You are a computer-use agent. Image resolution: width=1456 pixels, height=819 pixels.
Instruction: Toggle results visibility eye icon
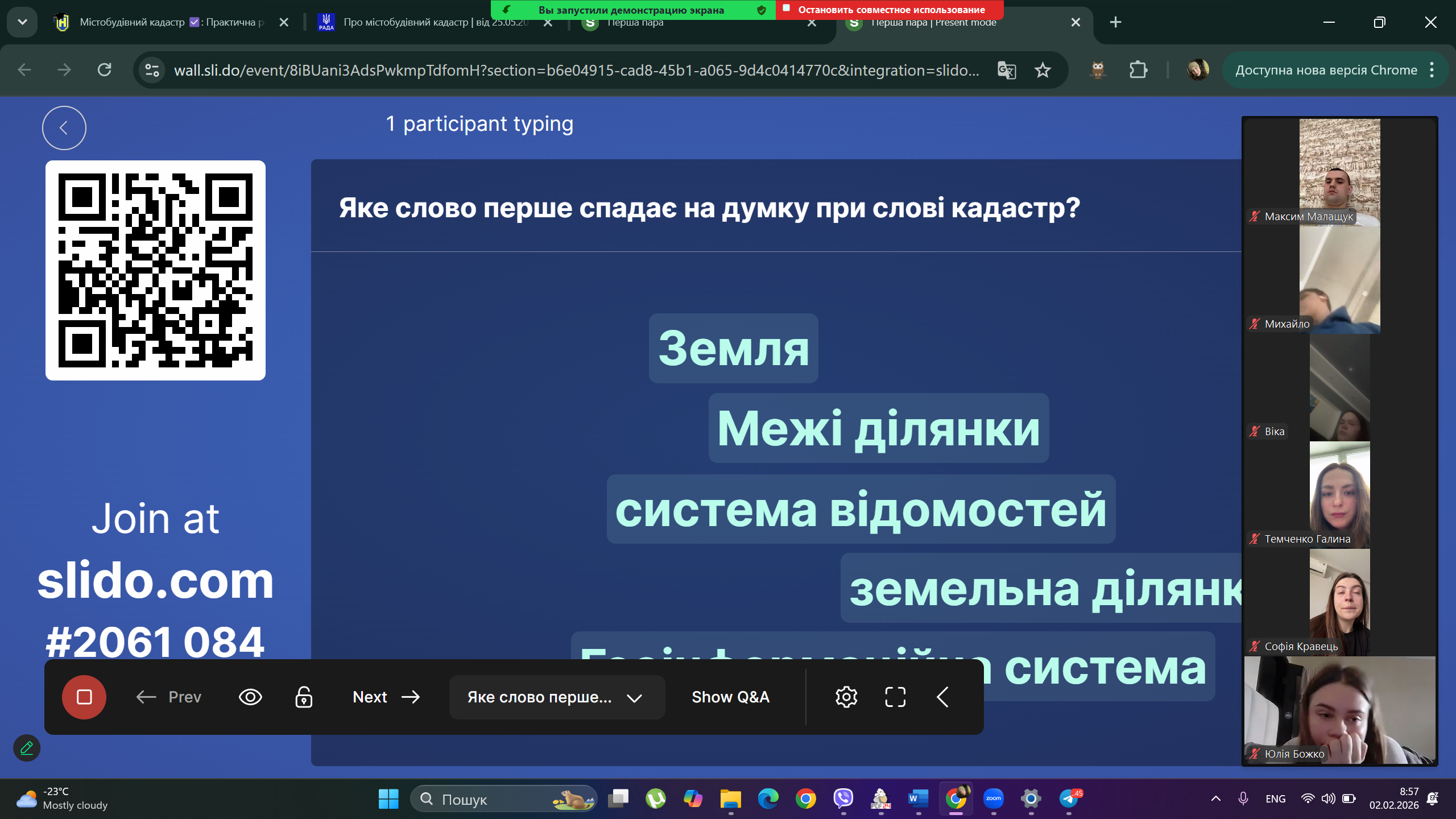pos(250,697)
